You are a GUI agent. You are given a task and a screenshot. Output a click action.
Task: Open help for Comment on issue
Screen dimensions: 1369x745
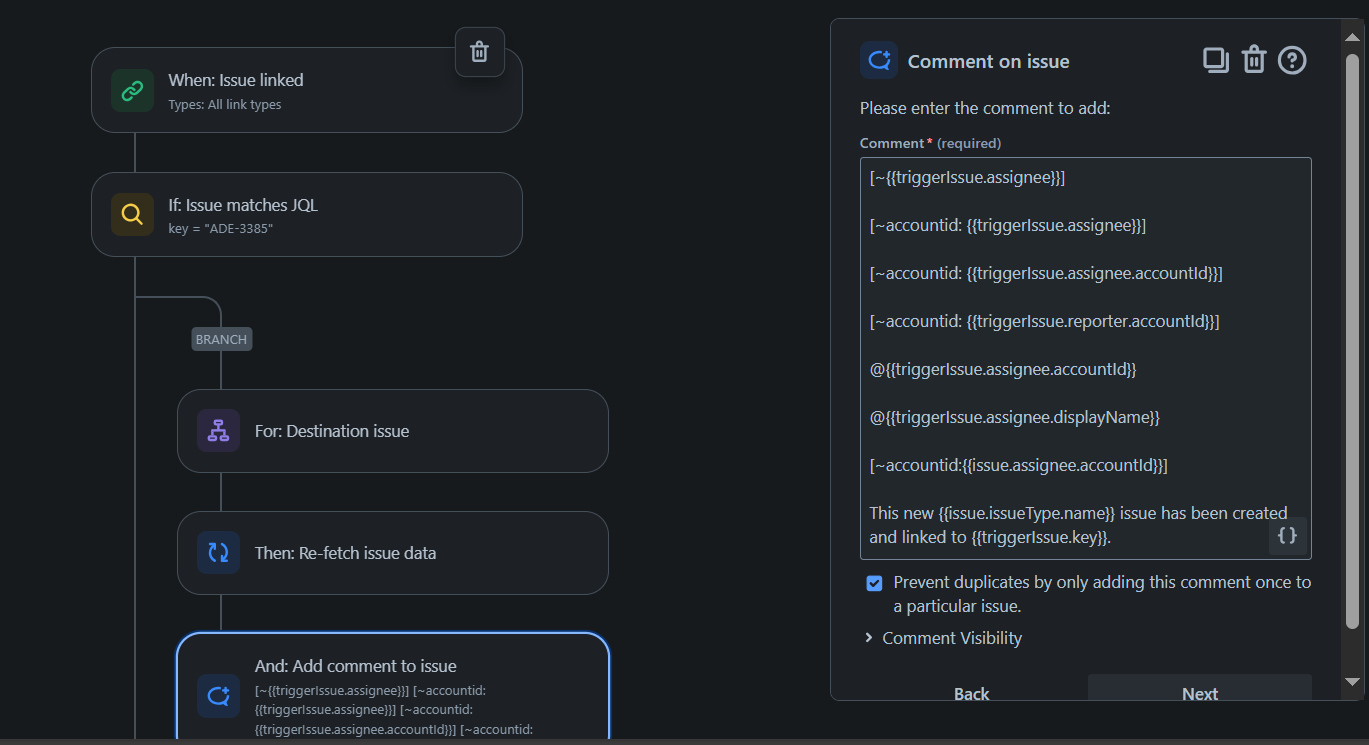pyautogui.click(x=1292, y=61)
